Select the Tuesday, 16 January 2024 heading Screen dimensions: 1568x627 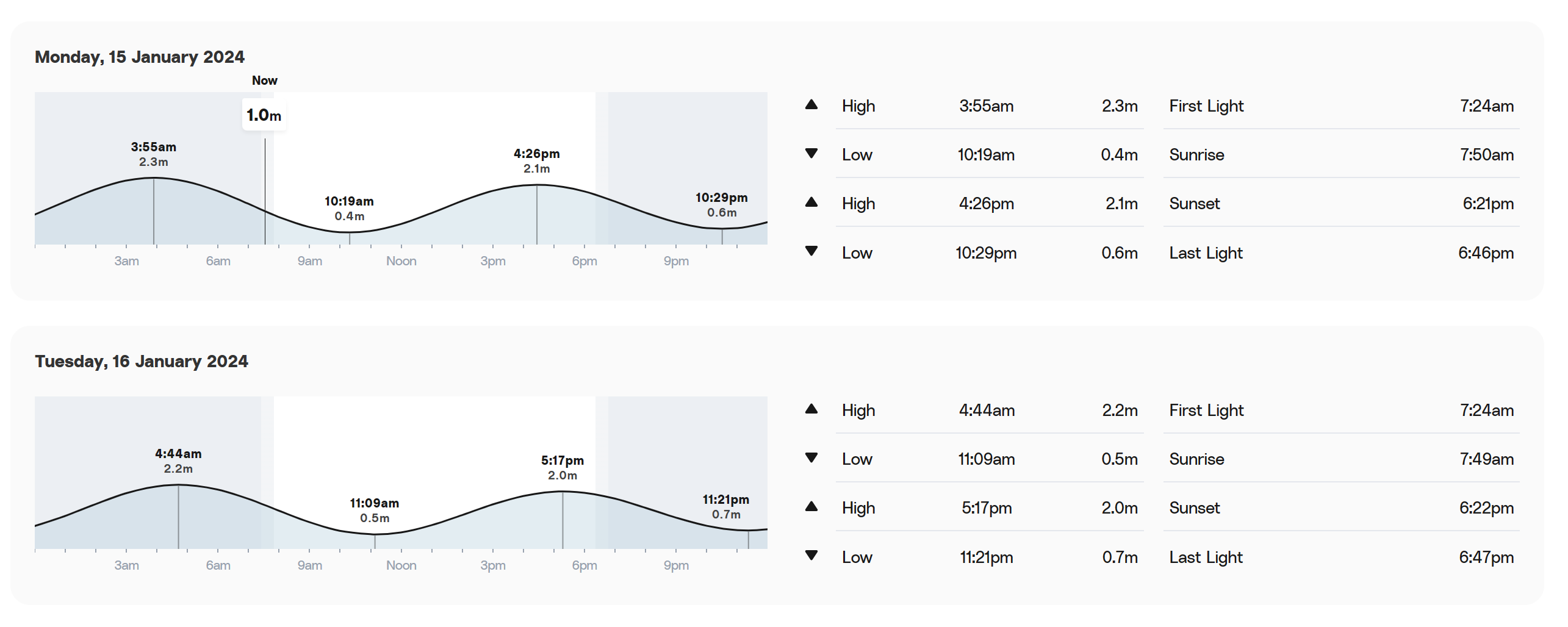click(142, 361)
